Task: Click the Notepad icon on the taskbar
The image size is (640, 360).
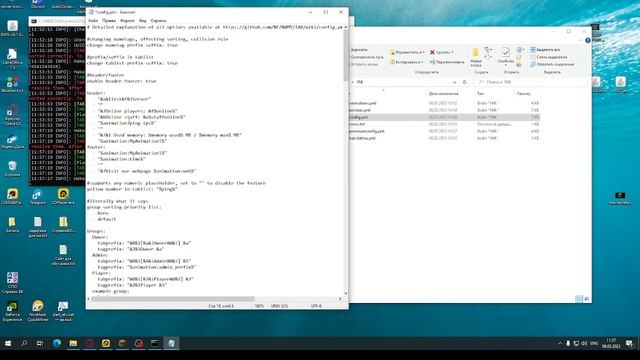Action: pos(171,343)
